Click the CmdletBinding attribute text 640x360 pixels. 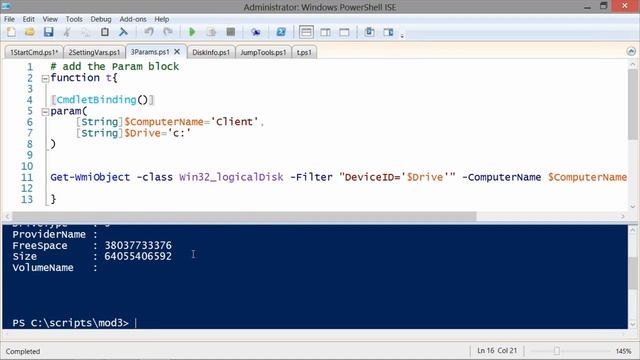point(96,100)
